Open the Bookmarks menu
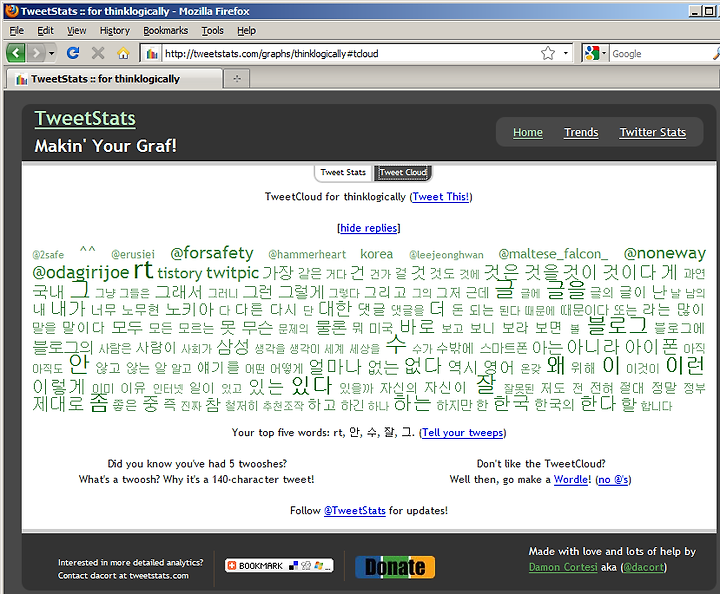The image size is (720, 594). (x=165, y=31)
